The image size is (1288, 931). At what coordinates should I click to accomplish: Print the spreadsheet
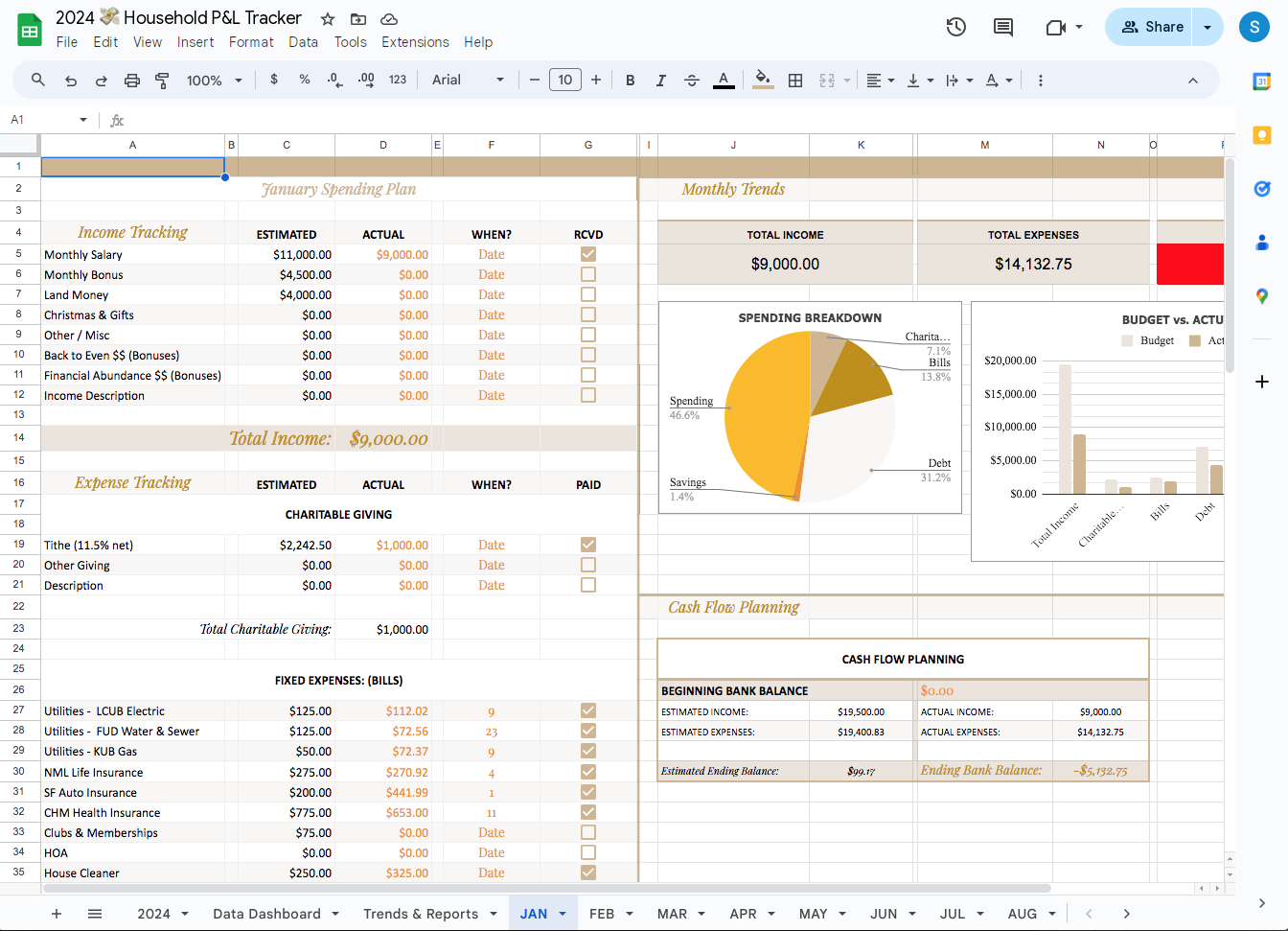[x=132, y=81]
